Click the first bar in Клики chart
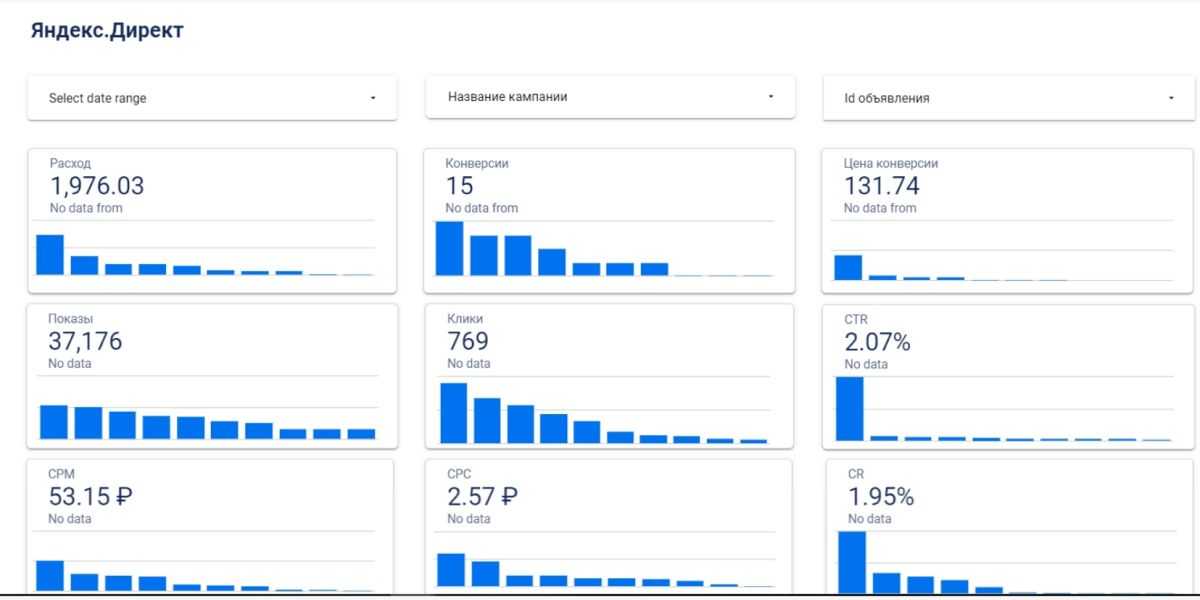The image size is (1200, 600). 453,412
